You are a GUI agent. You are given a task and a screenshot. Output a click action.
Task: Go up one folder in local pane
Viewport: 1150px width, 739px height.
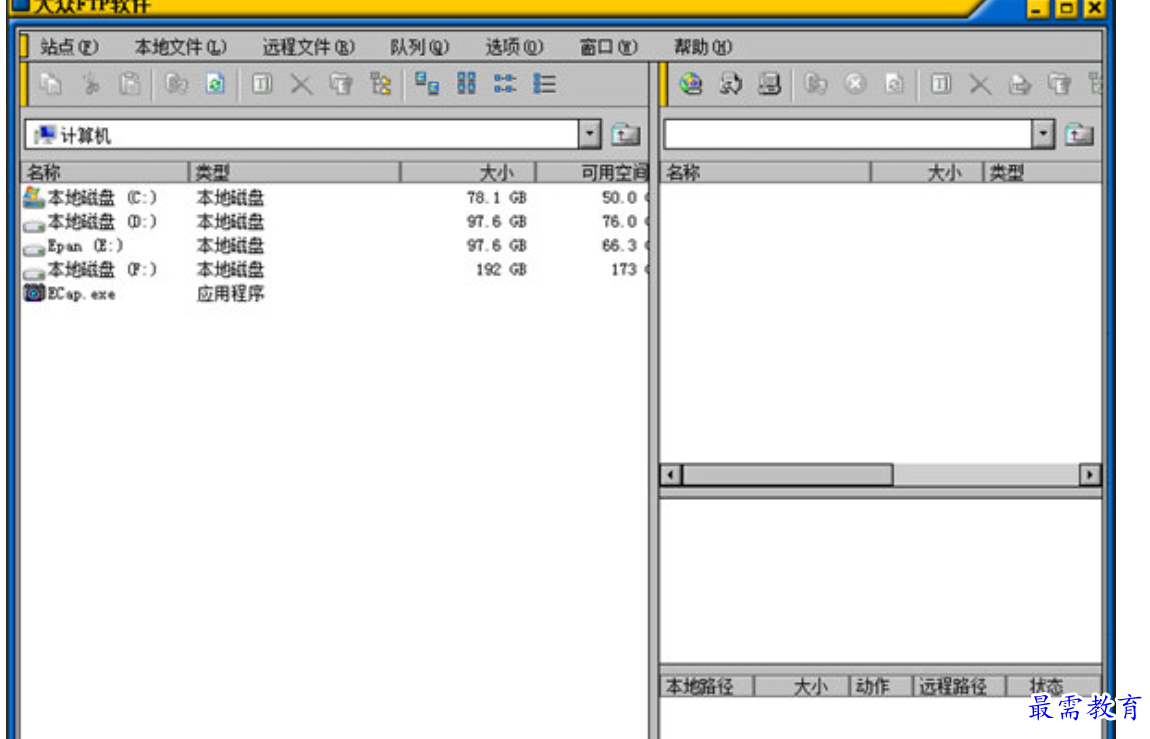[x=626, y=134]
